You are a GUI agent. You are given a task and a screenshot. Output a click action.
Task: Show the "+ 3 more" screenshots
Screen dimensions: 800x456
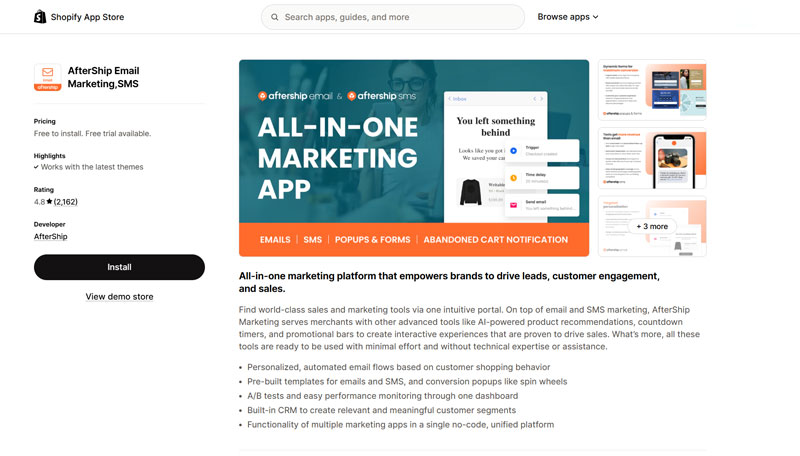point(653,226)
